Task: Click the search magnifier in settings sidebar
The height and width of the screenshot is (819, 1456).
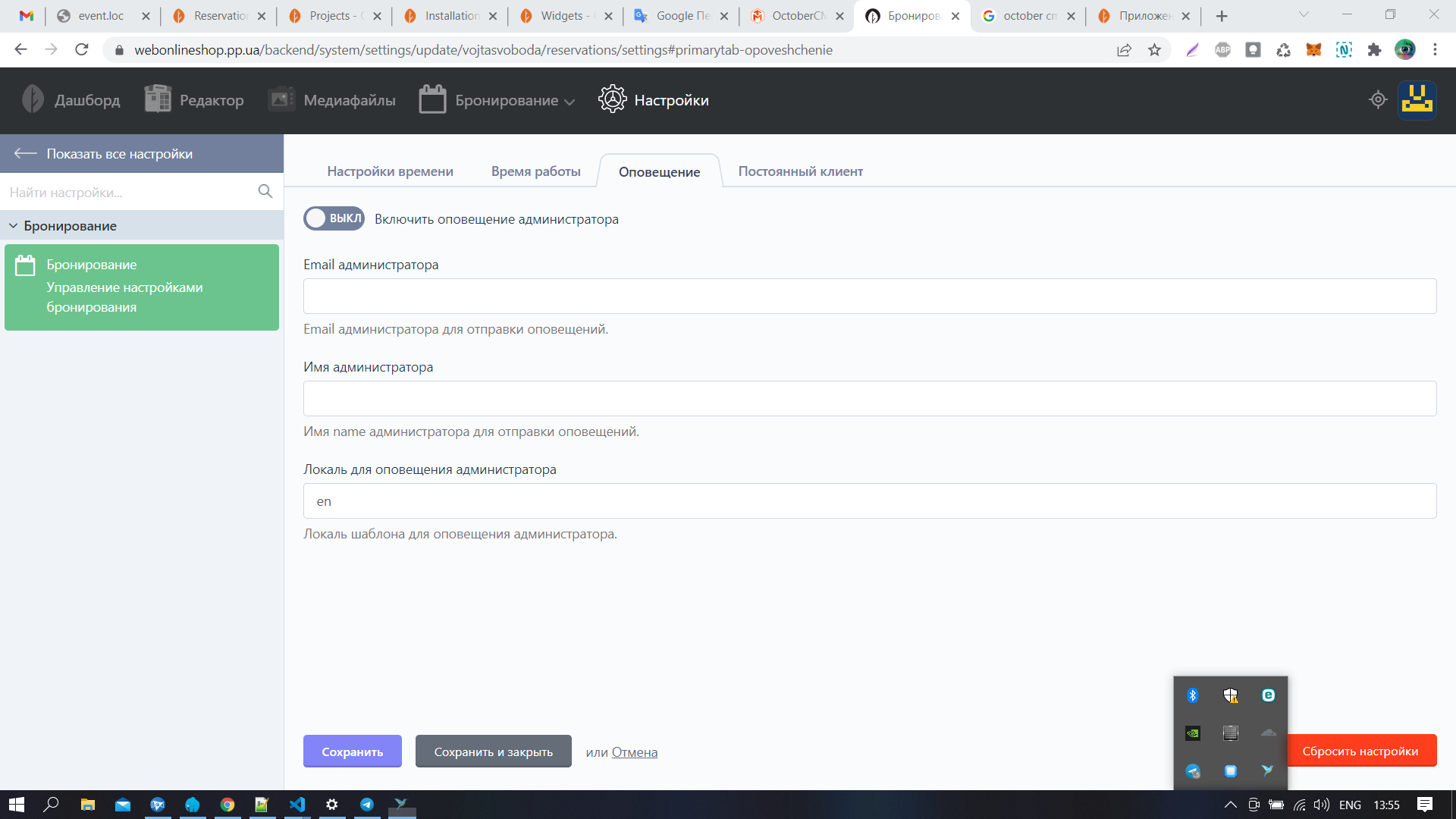Action: [265, 192]
